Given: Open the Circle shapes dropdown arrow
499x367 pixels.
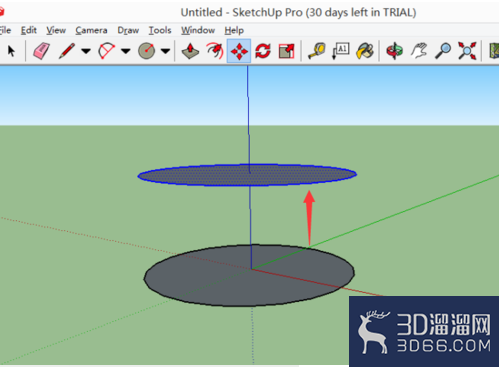Looking at the screenshot, I should coord(165,51).
